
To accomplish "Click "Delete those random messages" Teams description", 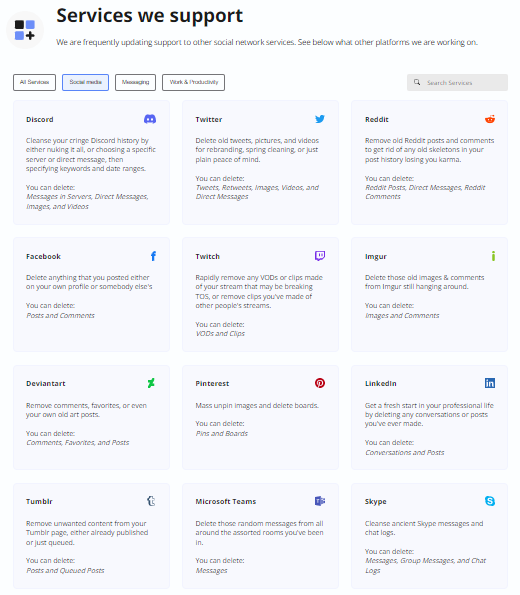I will (x=260, y=533).
